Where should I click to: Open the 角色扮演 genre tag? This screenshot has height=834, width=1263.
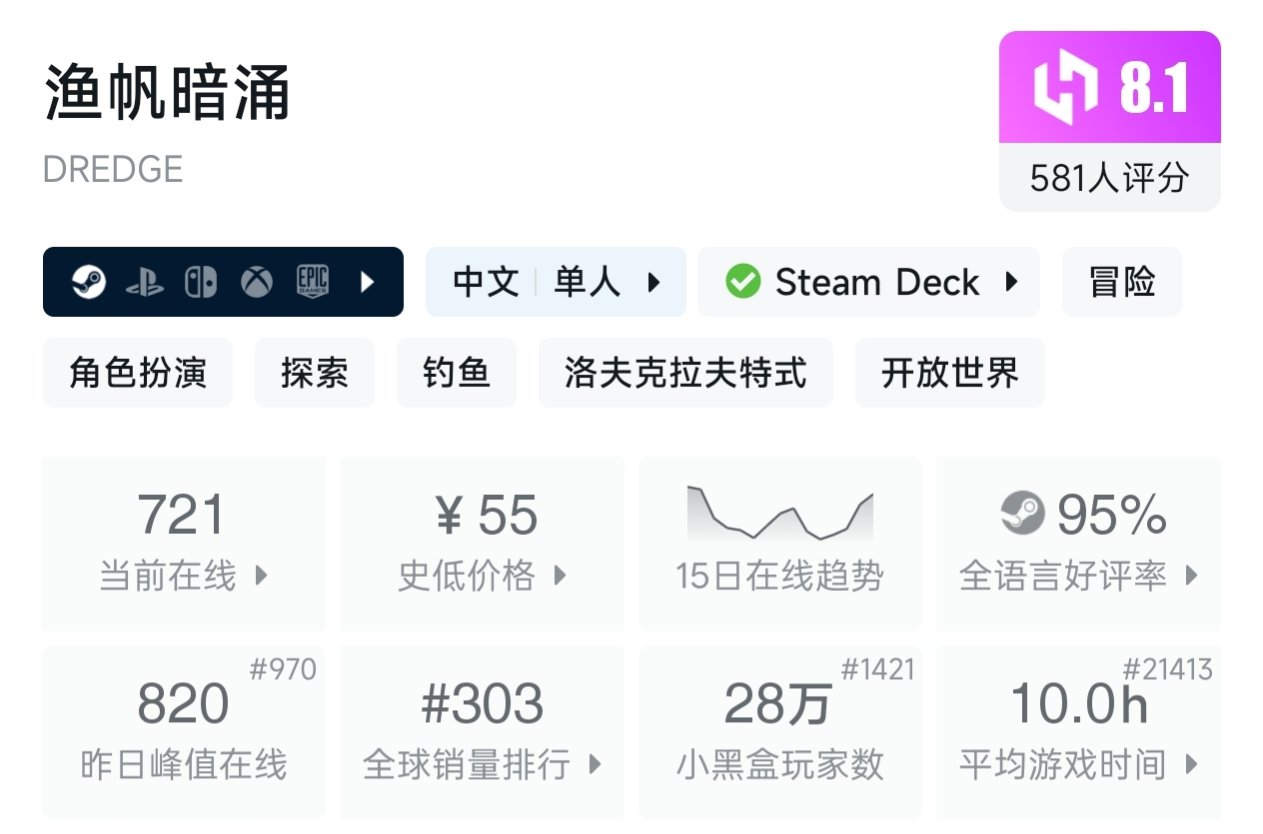138,373
